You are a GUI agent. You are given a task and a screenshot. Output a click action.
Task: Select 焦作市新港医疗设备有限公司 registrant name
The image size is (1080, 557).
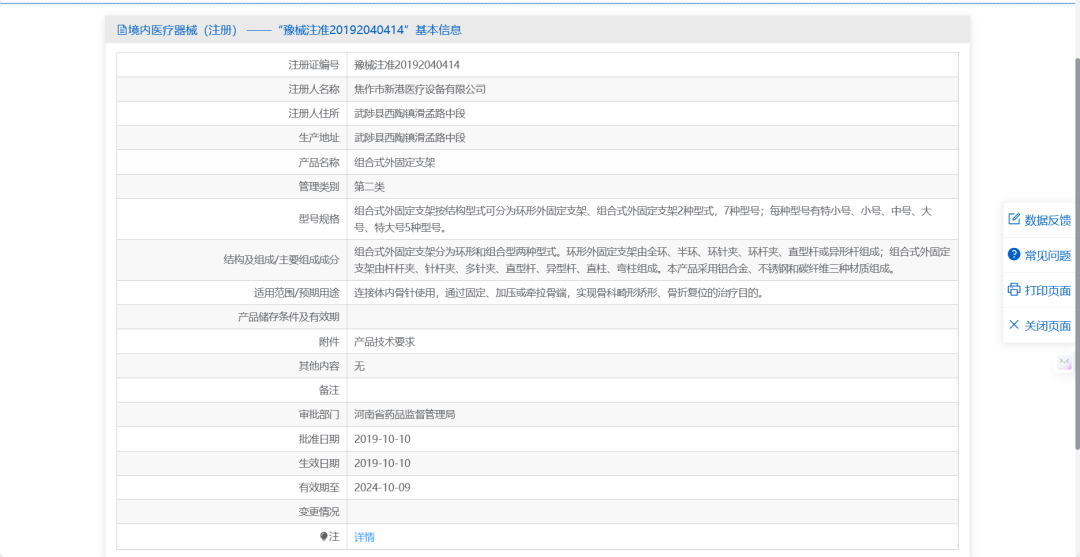coord(419,89)
